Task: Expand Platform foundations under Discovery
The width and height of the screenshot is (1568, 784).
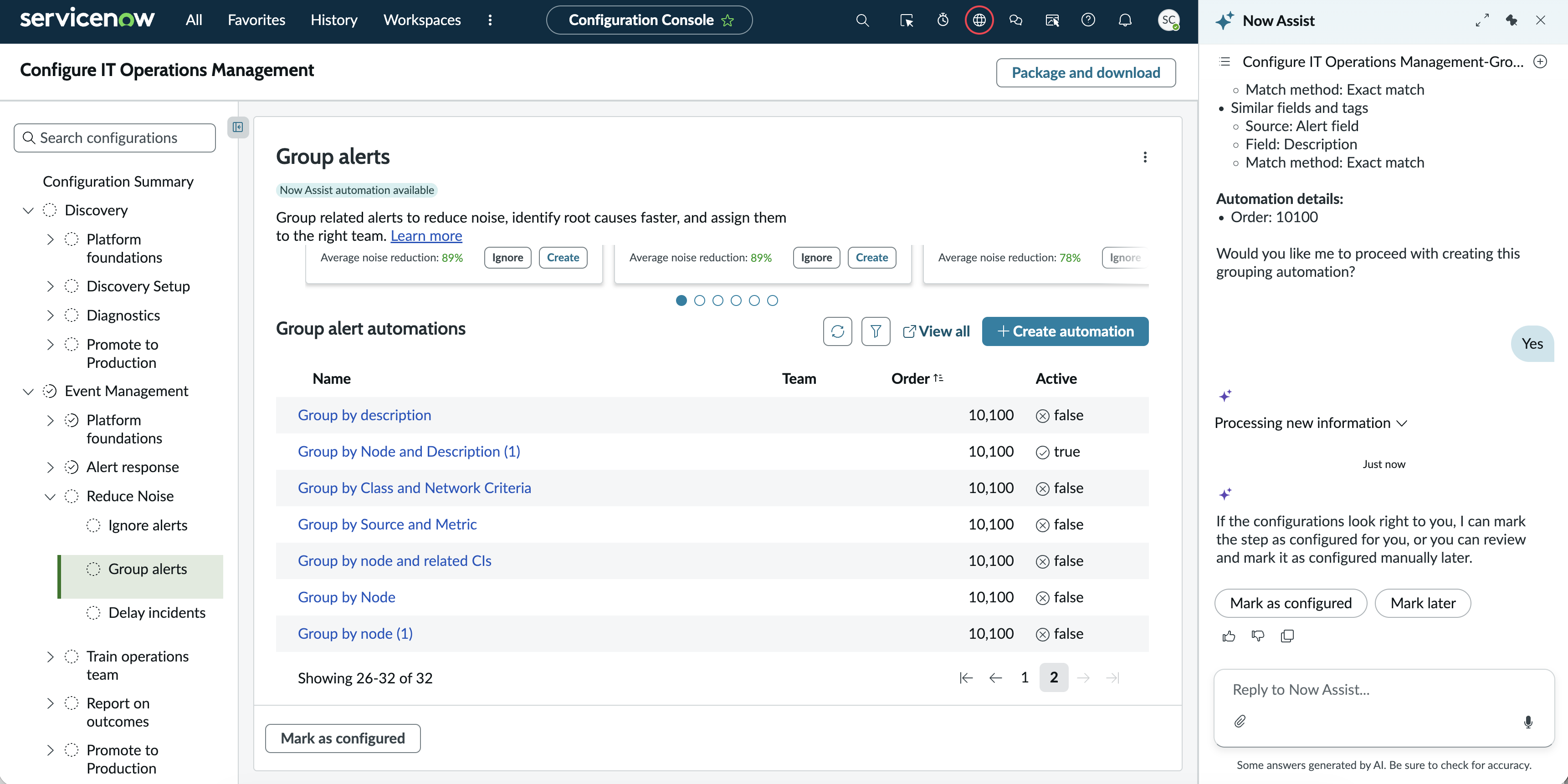Action: tap(50, 239)
